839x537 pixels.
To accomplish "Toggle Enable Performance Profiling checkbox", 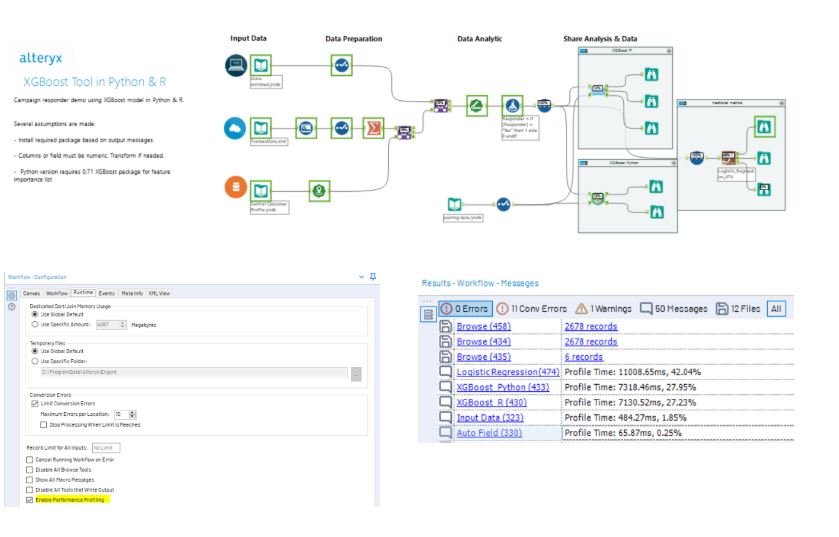I will tap(29, 500).
